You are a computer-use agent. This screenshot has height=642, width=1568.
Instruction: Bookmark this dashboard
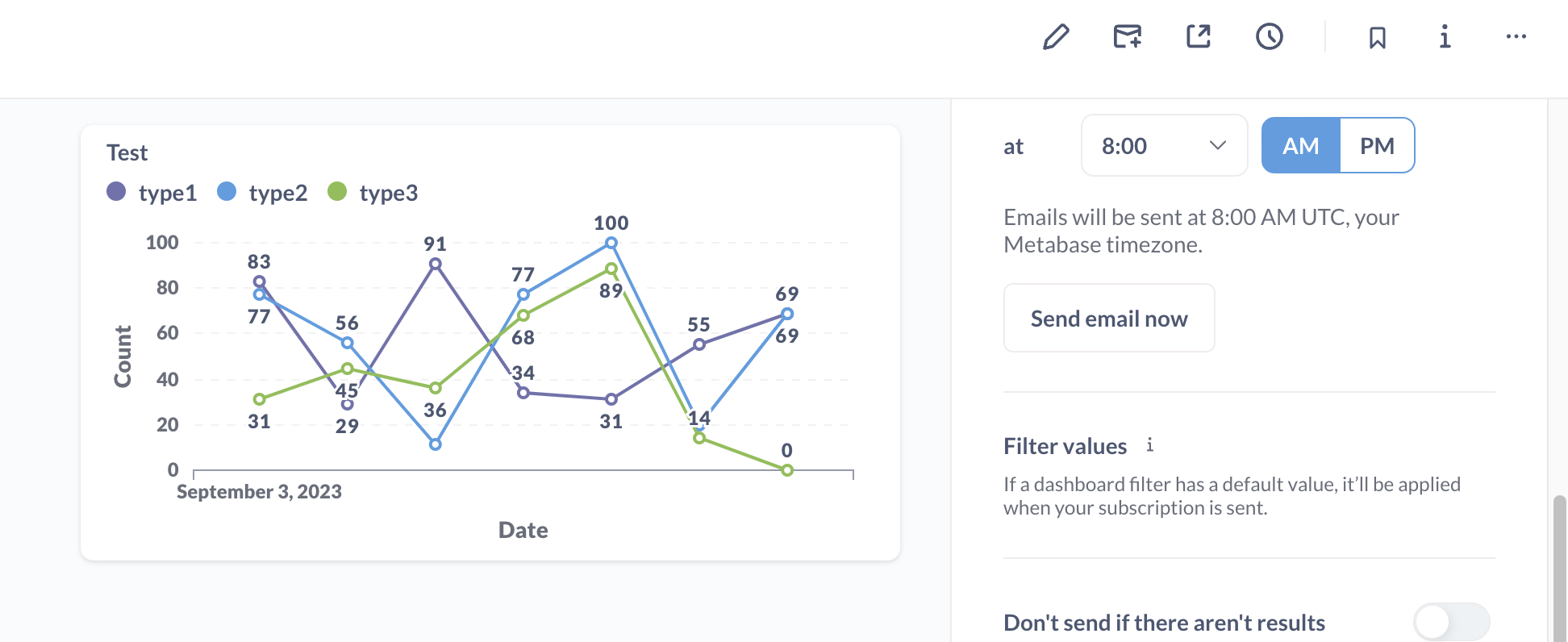coord(1377,36)
